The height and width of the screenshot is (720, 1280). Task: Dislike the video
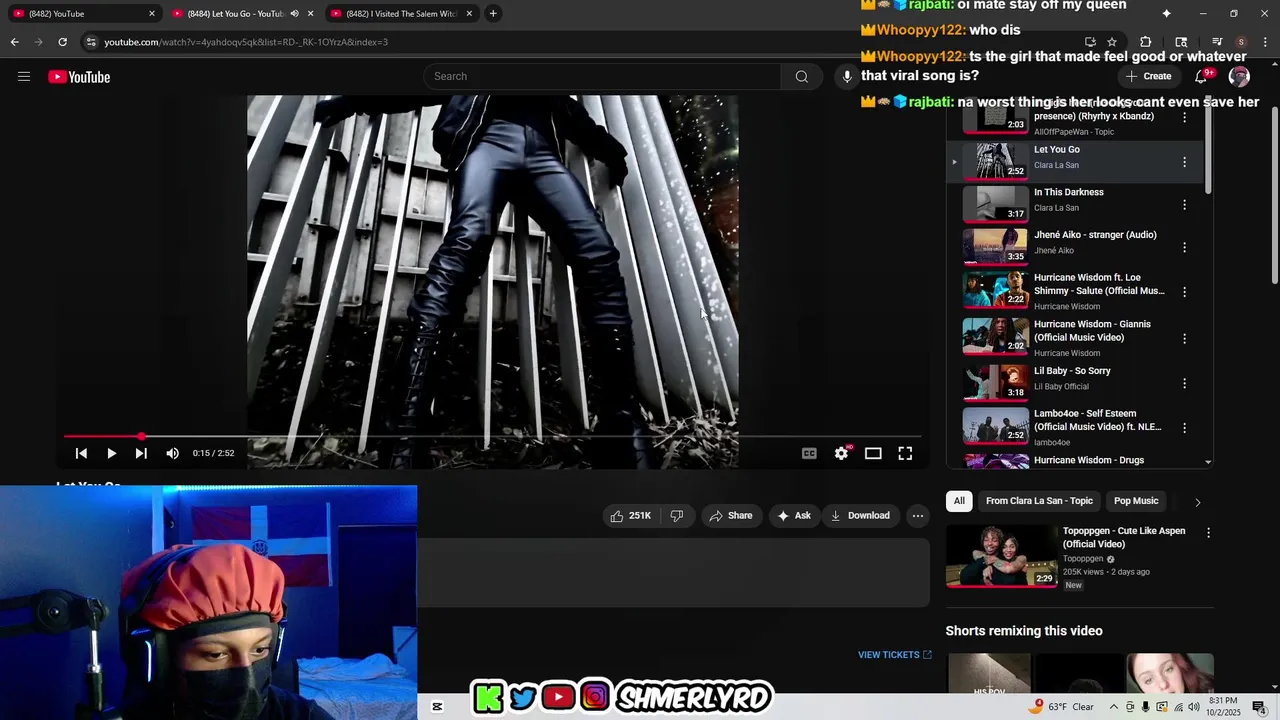676,516
